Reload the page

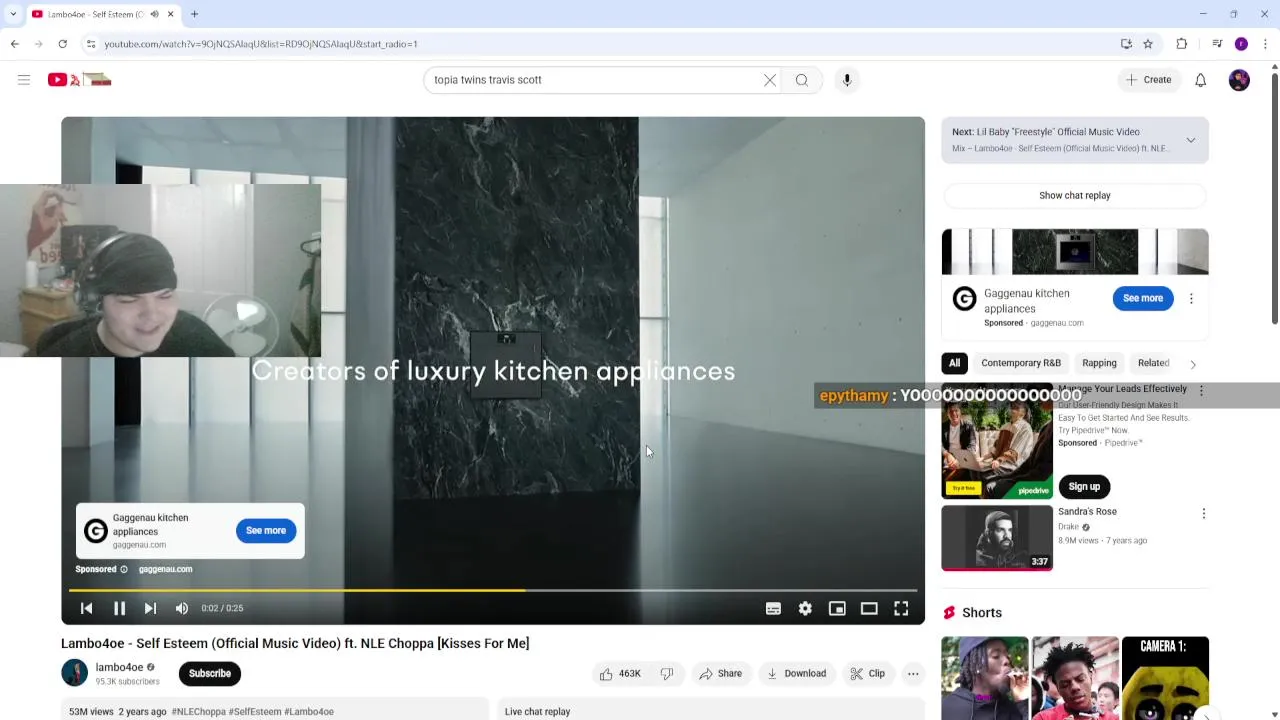point(62,44)
